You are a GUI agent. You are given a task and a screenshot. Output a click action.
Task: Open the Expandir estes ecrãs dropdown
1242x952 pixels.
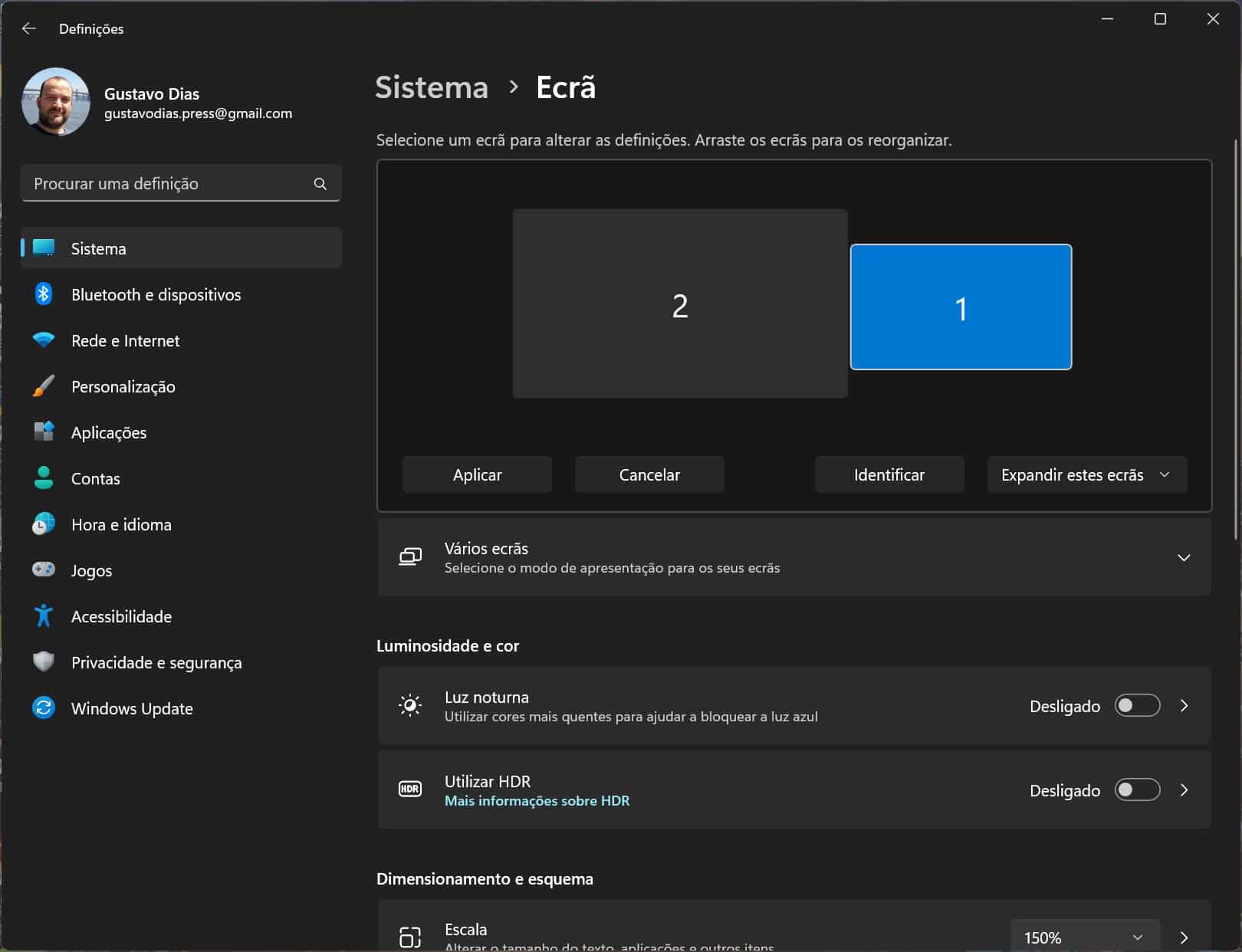coord(1086,475)
